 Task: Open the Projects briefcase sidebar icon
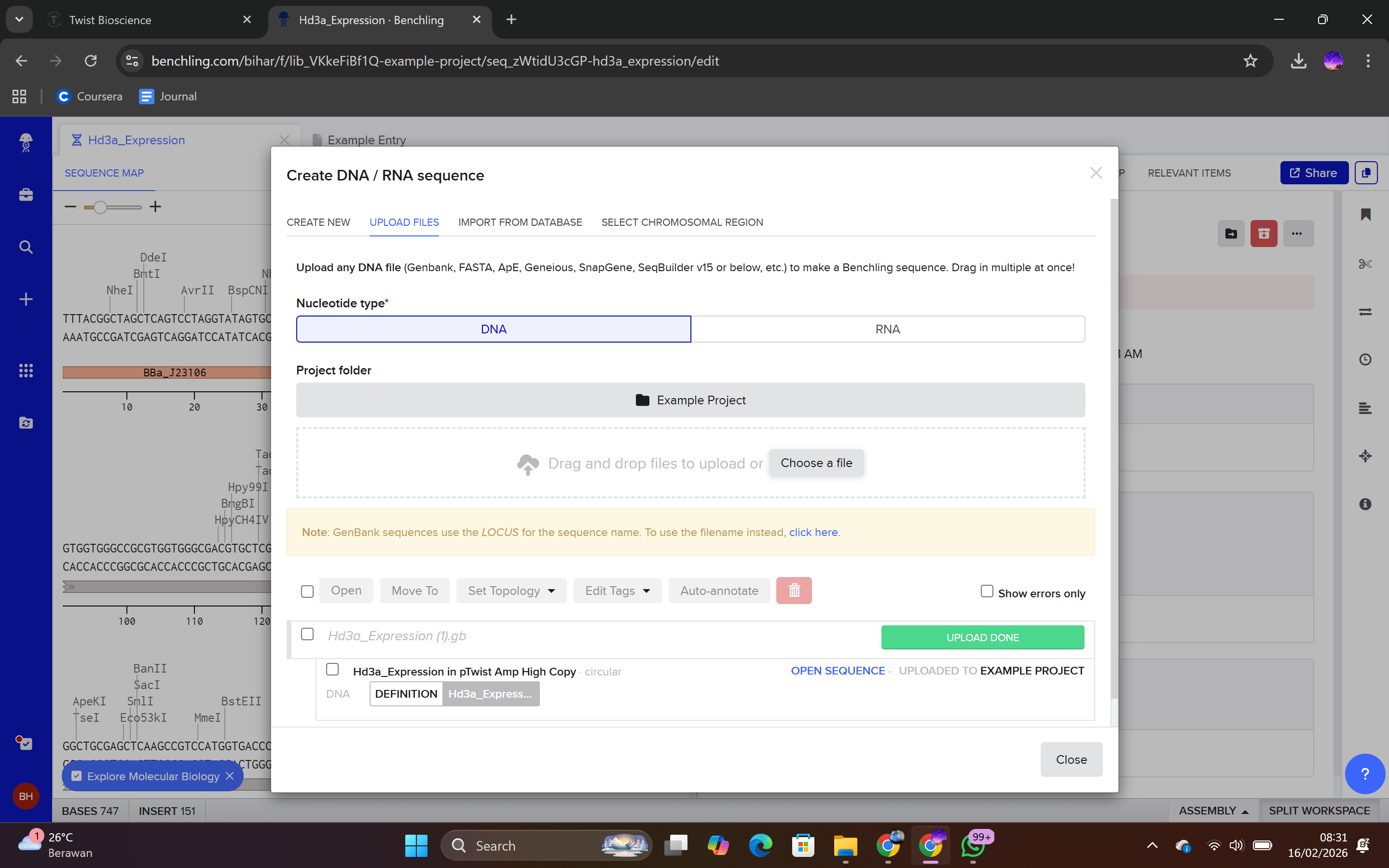pyautogui.click(x=26, y=195)
